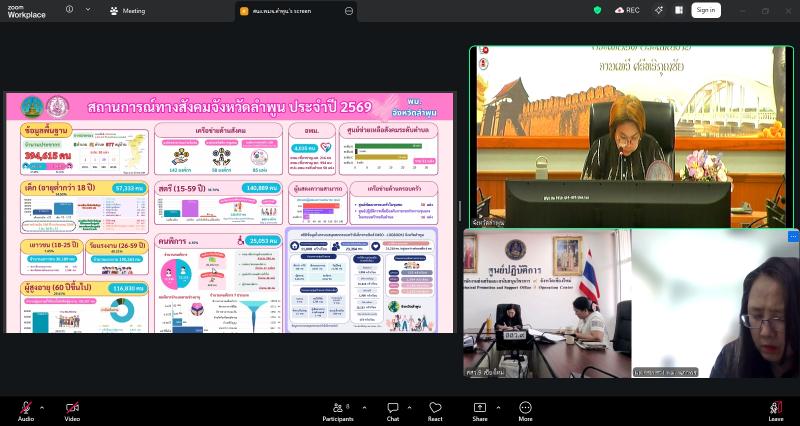
Task: Click the "57,333 คน" children count badge
Action: click(x=131, y=188)
